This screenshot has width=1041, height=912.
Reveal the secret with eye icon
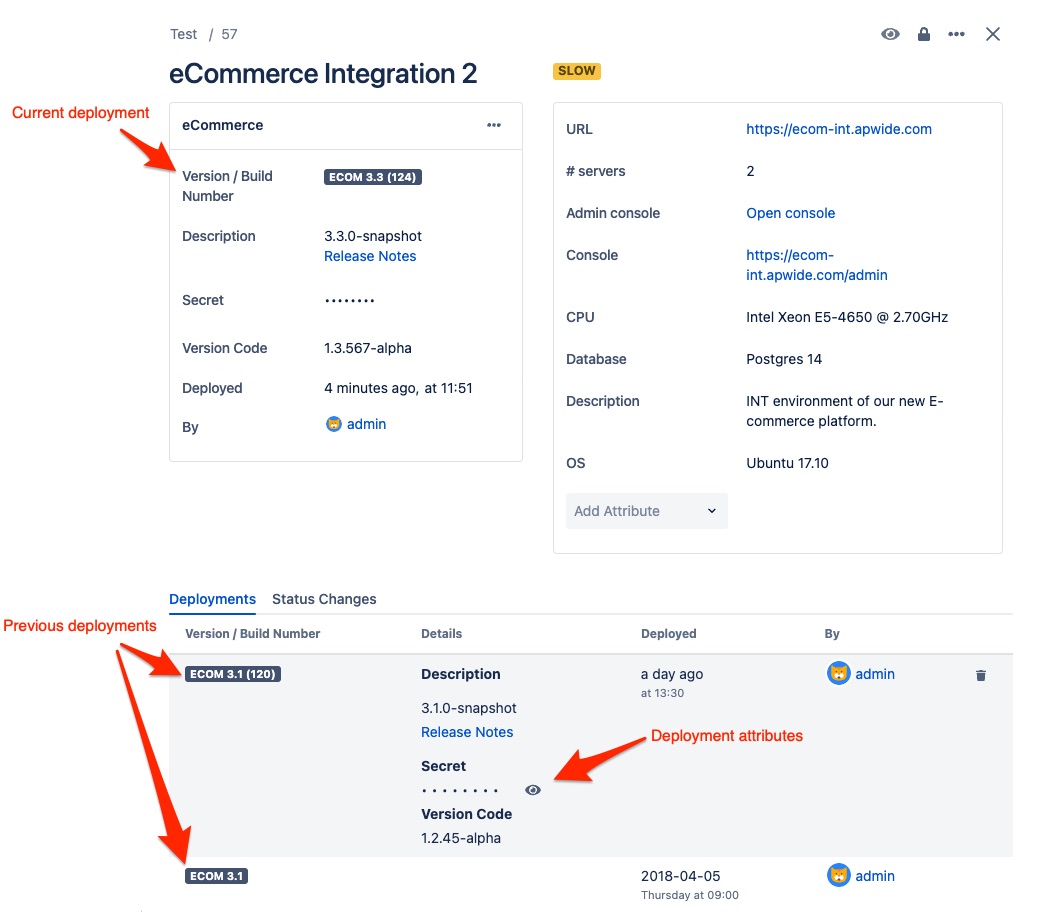coord(533,790)
